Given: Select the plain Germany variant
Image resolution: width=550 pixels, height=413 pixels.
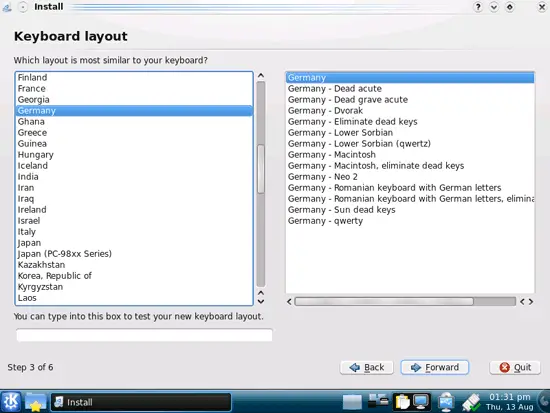Looking at the screenshot, I should 410,78.
